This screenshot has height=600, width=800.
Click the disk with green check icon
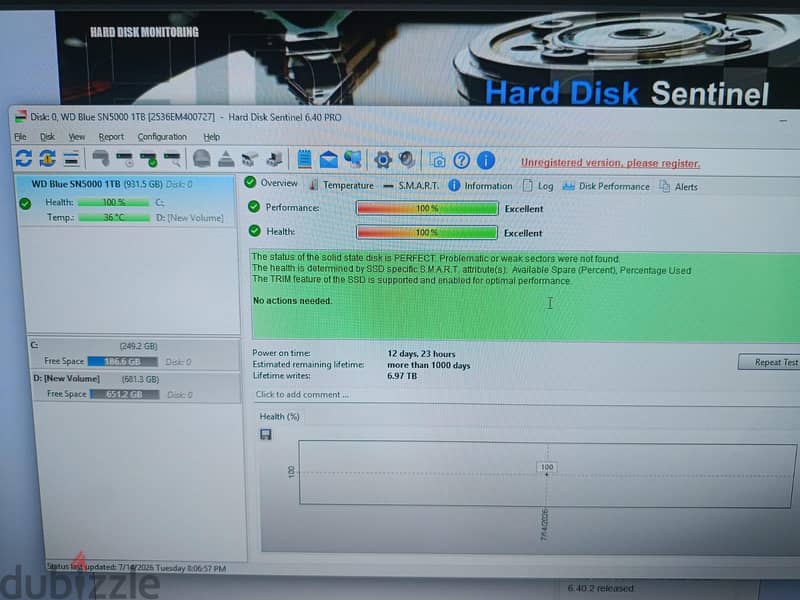(148, 159)
